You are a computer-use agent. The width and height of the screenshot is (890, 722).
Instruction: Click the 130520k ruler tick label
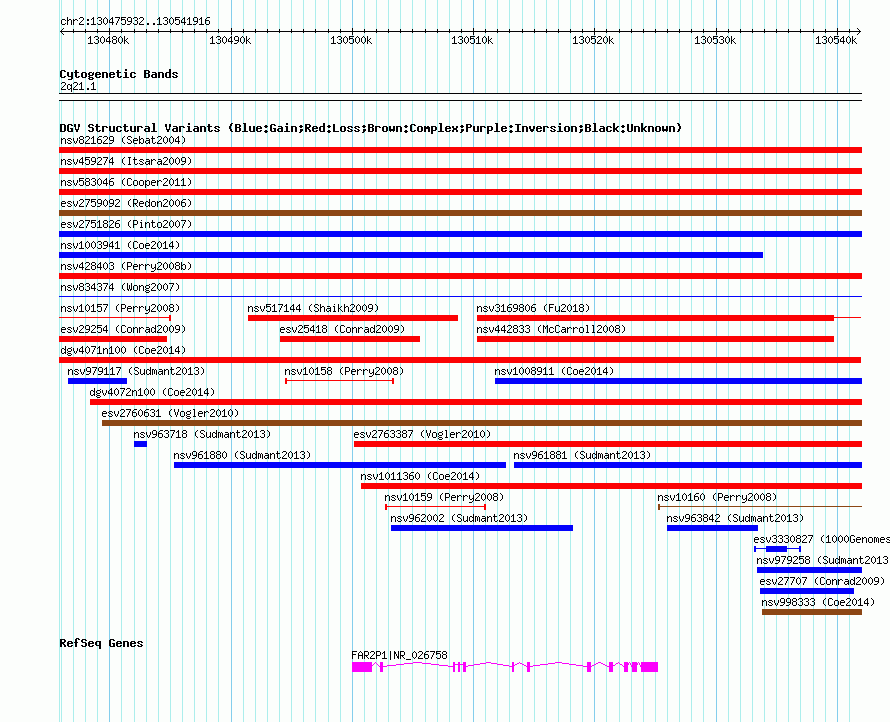pyautogui.click(x=593, y=40)
